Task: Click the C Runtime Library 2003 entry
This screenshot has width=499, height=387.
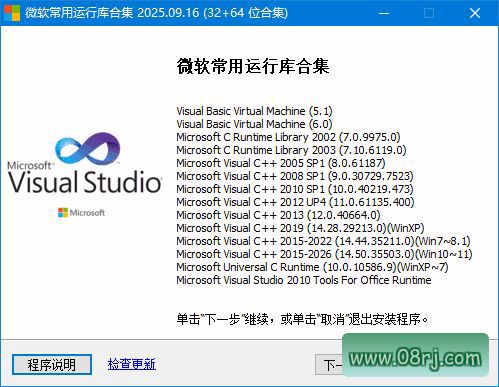Action: click(x=291, y=150)
